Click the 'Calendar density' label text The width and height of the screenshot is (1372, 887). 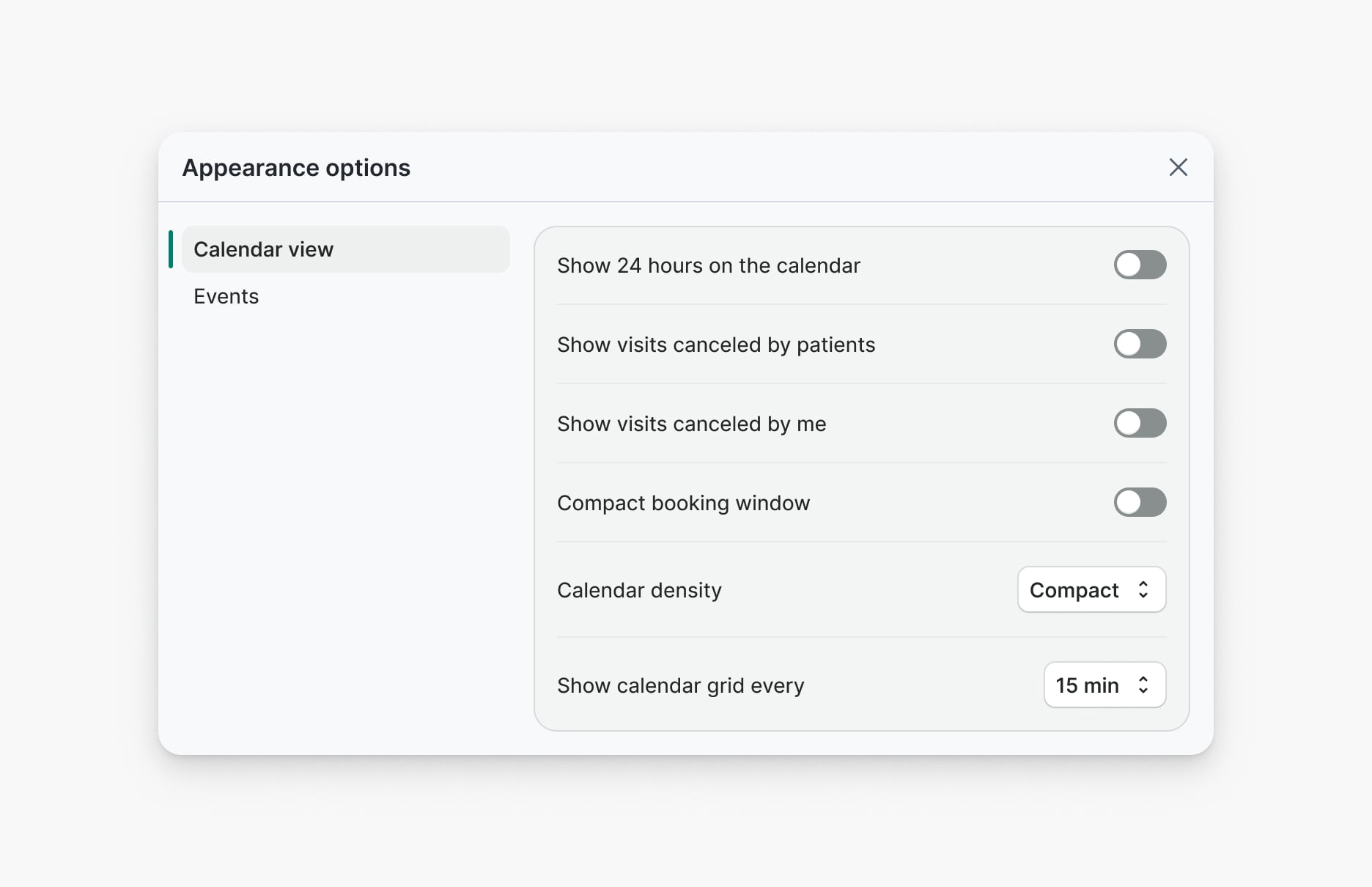point(639,590)
